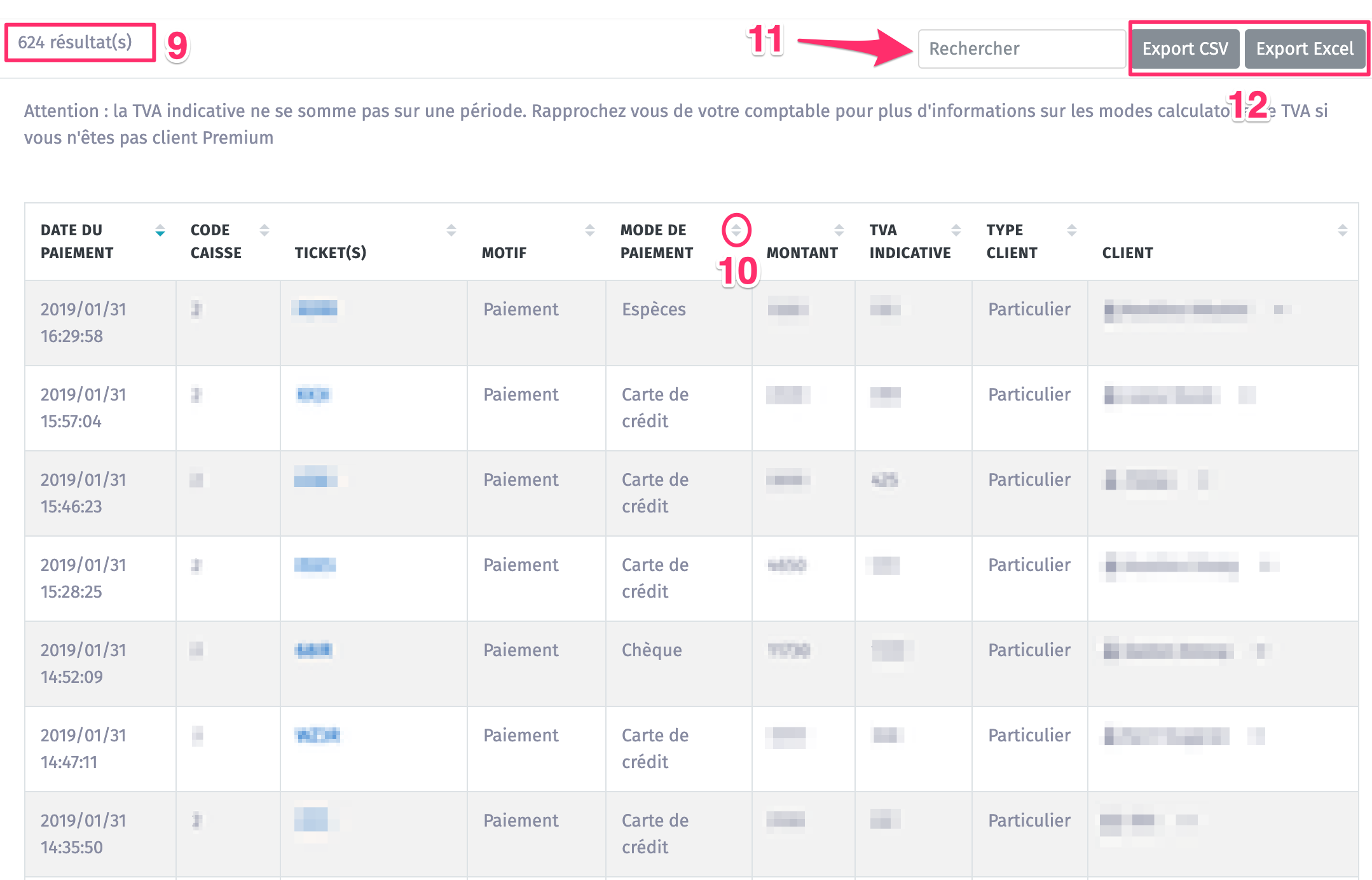Click Particulier in the 15:46:23 row
The height and width of the screenshot is (880, 1372).
coord(1029,480)
